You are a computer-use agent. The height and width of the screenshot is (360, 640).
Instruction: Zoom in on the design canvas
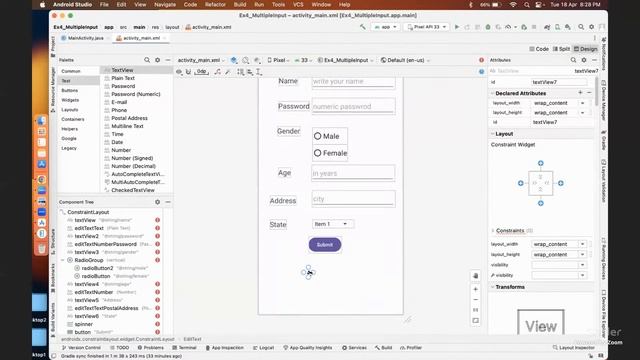(x=476, y=289)
